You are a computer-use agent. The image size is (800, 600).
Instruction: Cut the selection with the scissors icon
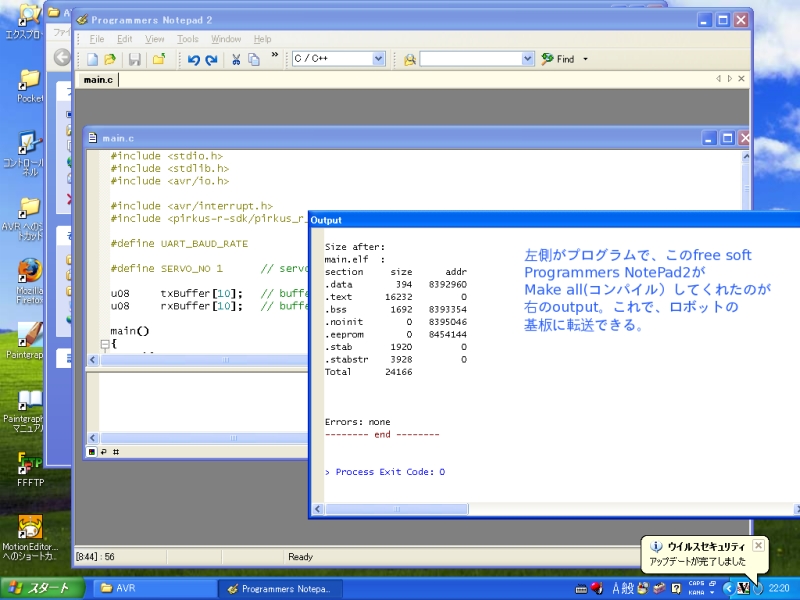click(236, 60)
